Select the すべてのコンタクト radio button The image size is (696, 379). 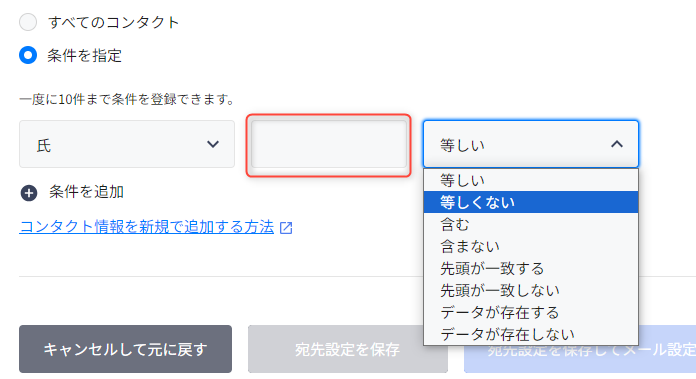coord(28,22)
